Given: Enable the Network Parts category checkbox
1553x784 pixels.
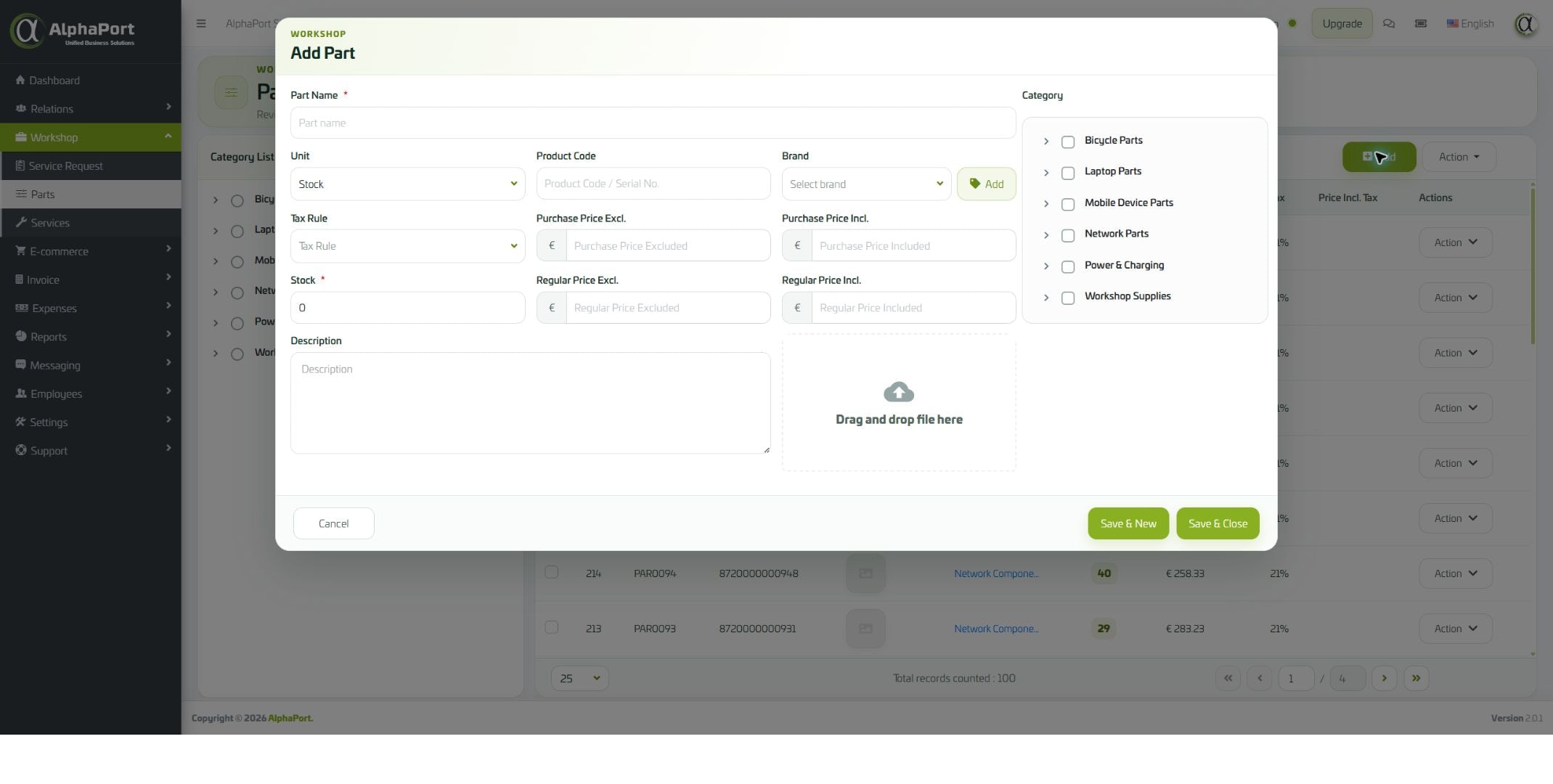Looking at the screenshot, I should click(1068, 235).
